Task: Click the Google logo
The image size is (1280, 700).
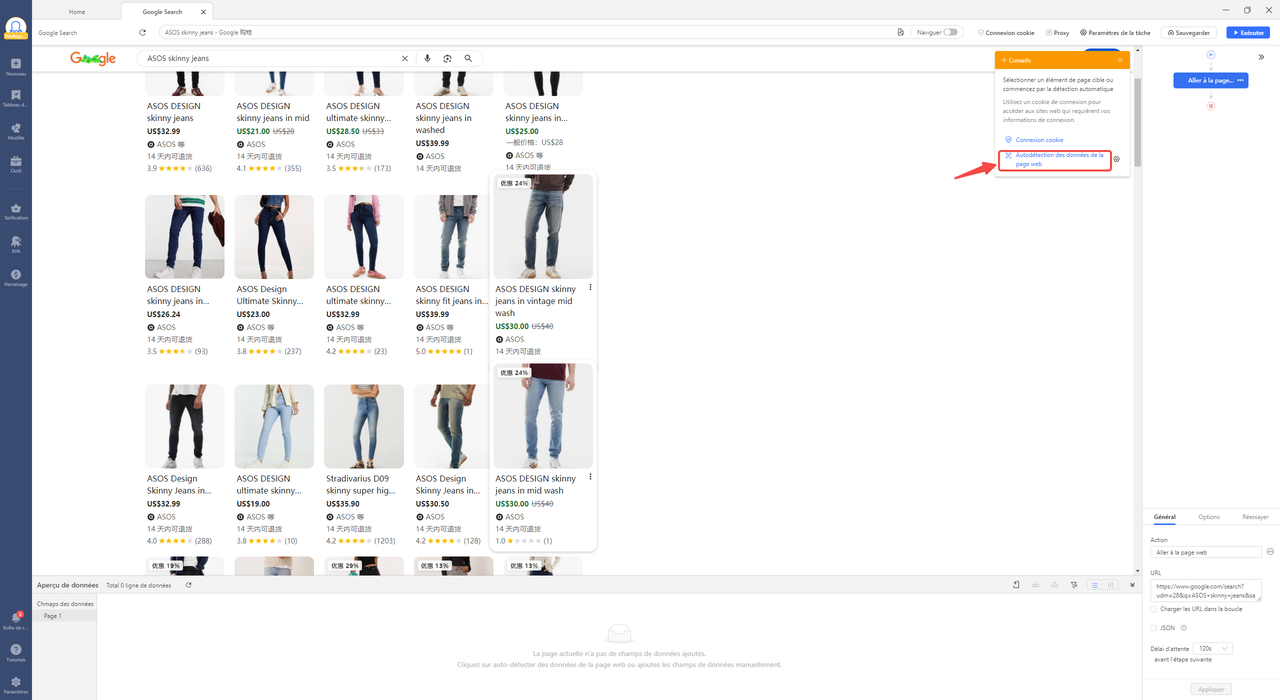Action: pos(93,59)
